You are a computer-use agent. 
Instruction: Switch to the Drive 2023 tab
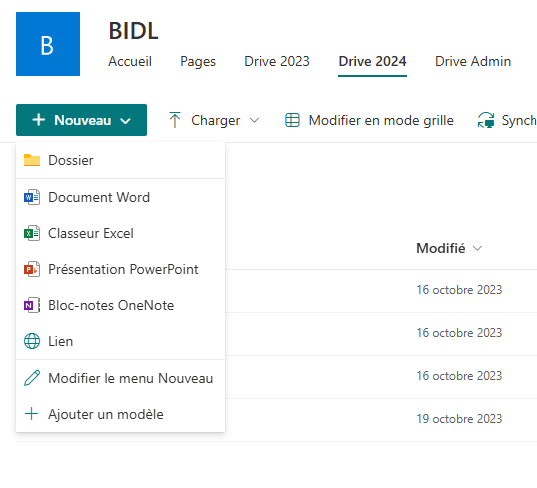(277, 61)
